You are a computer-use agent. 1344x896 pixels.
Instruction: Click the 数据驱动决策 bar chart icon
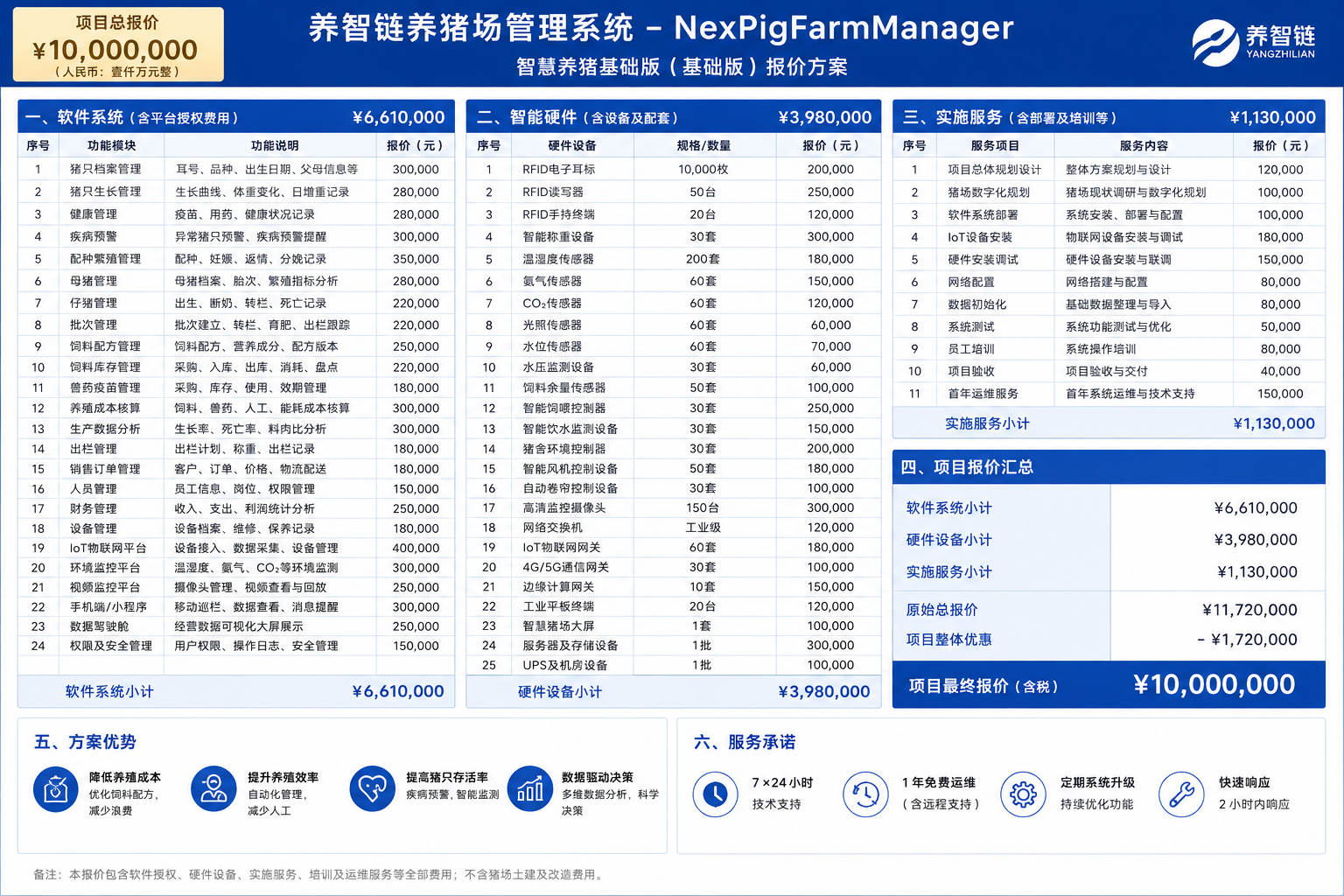[x=529, y=788]
